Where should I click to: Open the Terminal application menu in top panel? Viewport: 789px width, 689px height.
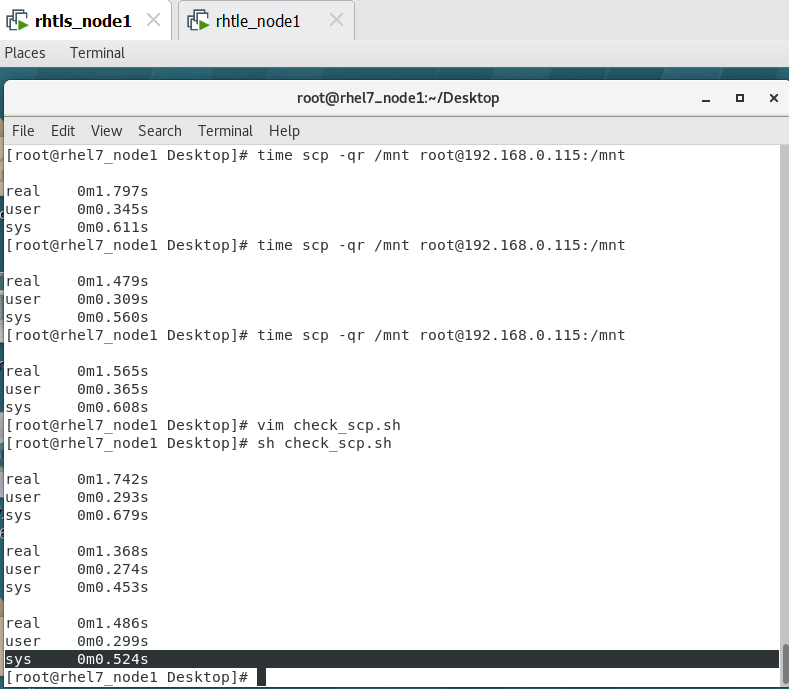point(97,53)
